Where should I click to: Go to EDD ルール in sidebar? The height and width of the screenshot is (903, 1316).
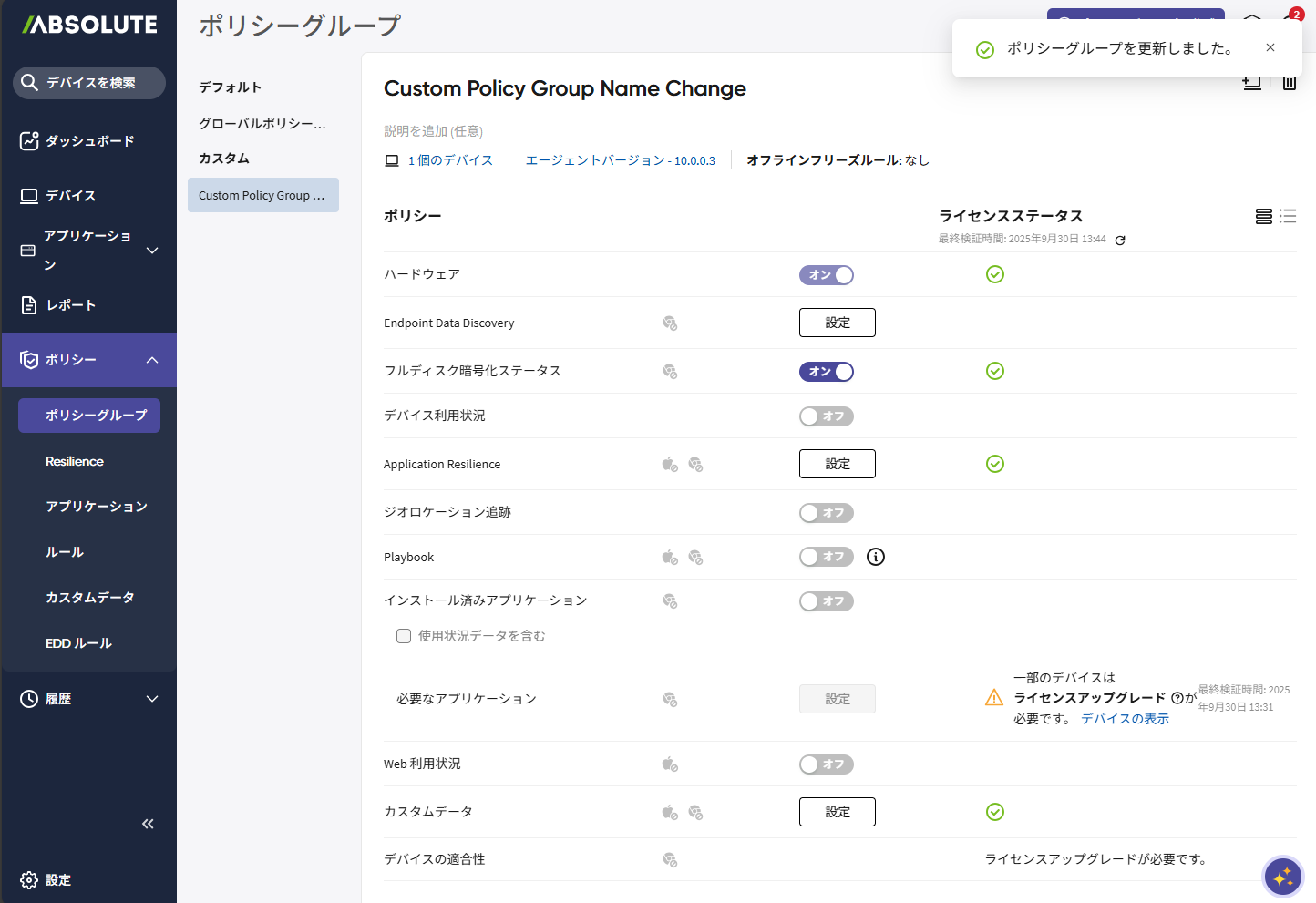78,643
